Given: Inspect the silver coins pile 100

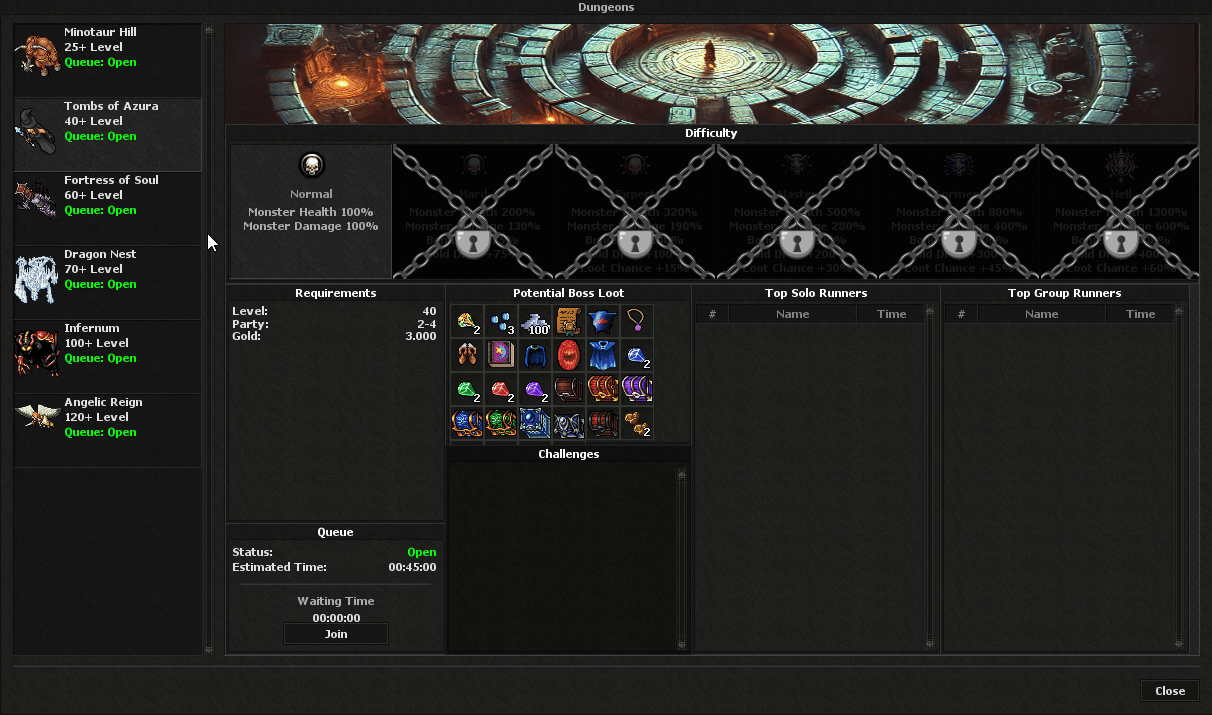Looking at the screenshot, I should (x=535, y=322).
